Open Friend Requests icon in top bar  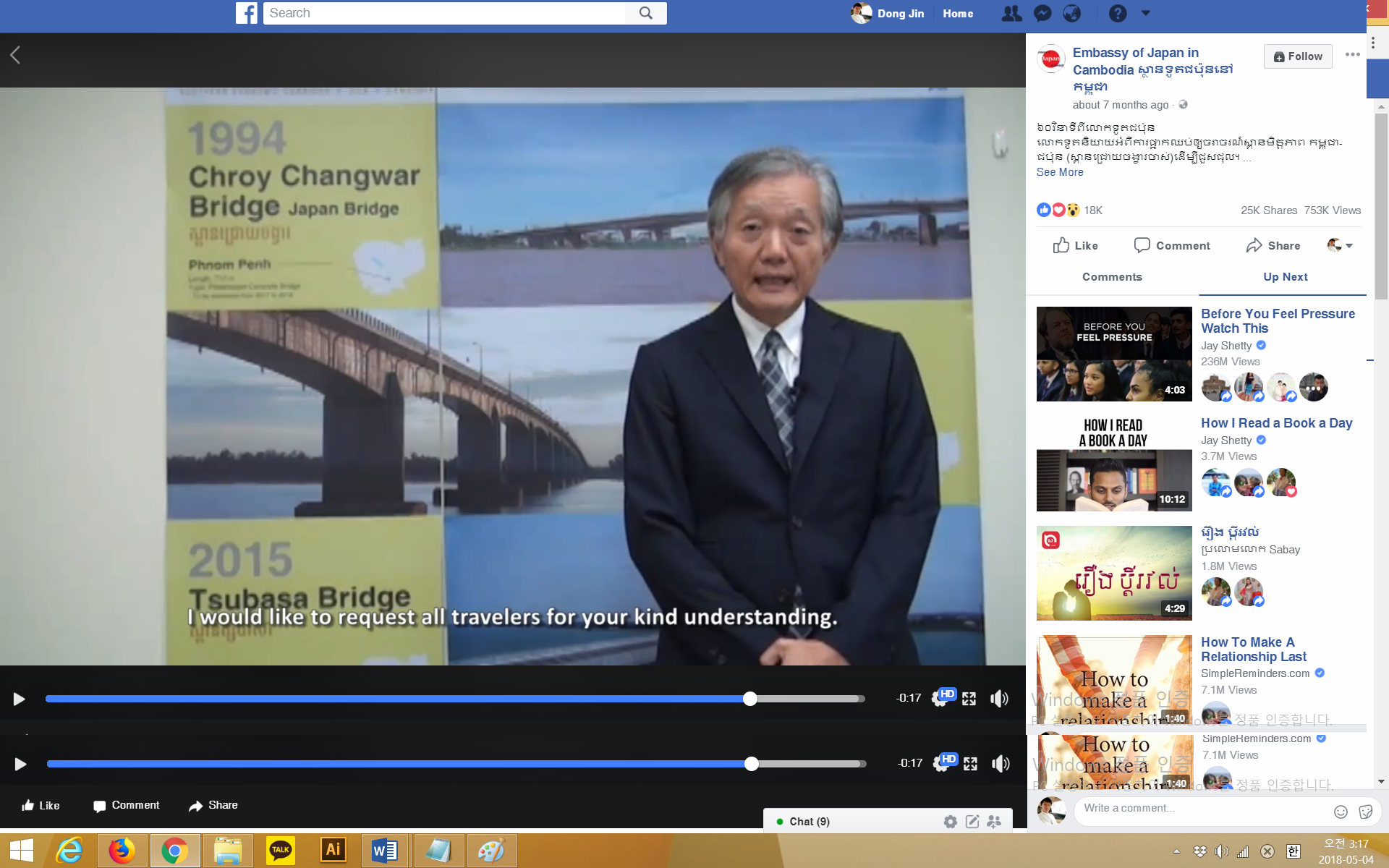[1011, 13]
